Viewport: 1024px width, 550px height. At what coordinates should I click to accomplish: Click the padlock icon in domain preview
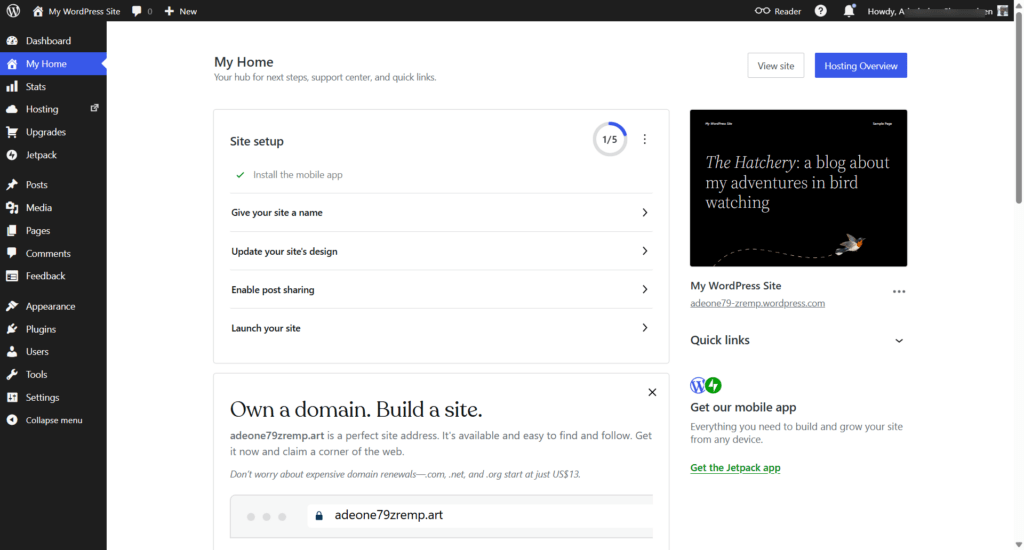319,515
